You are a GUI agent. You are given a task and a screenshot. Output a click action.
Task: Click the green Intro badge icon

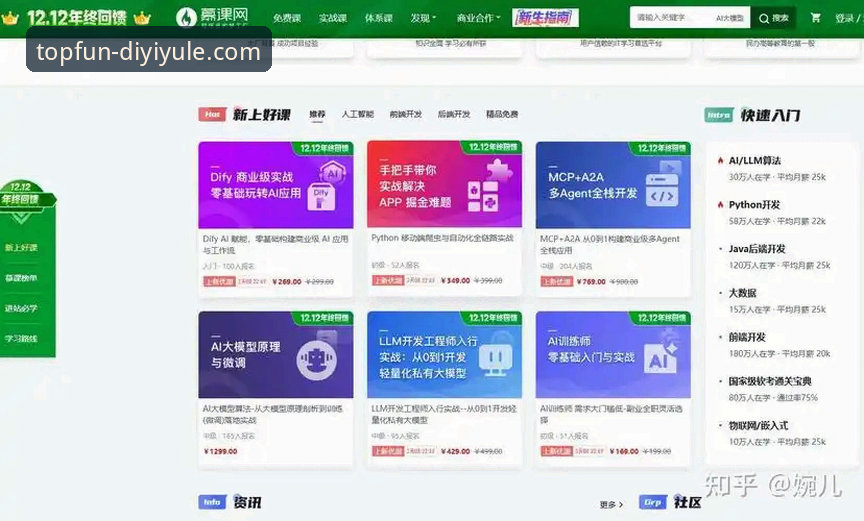[719, 115]
